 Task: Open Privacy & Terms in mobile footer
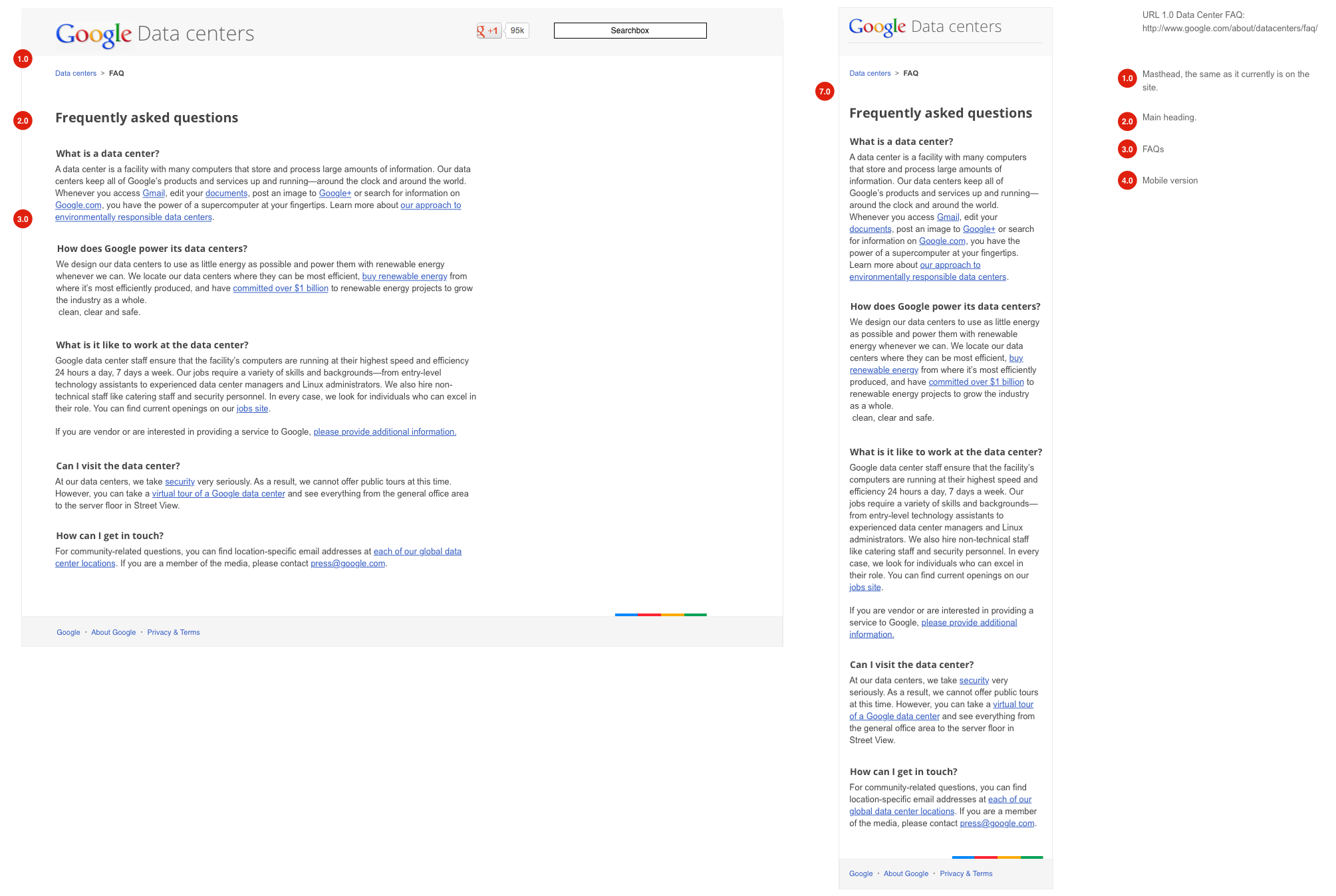pos(966,874)
